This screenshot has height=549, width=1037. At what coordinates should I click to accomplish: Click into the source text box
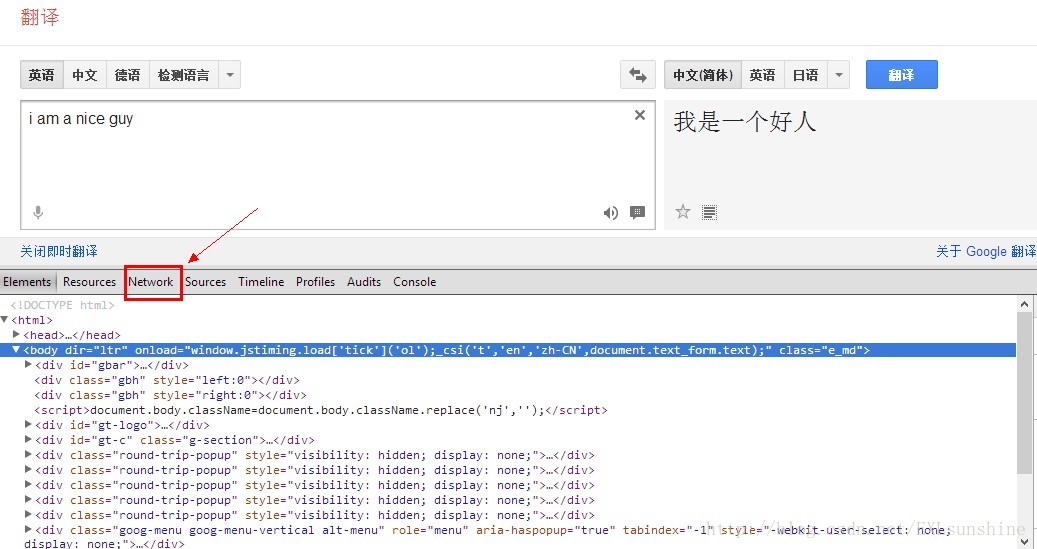click(337, 165)
